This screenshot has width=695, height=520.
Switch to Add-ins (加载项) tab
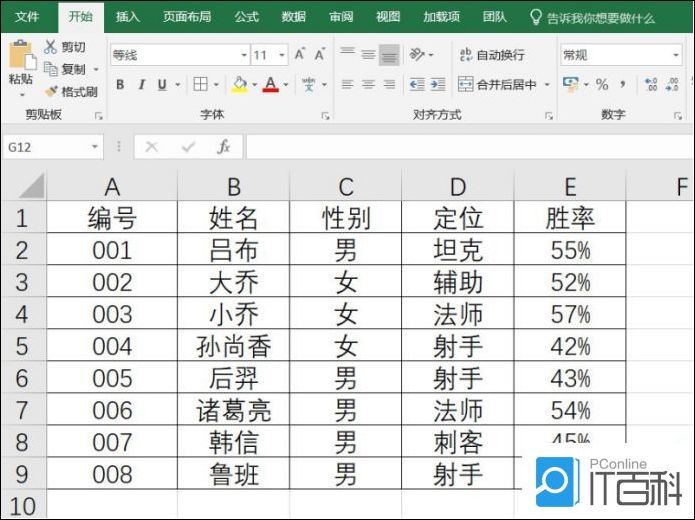click(441, 17)
